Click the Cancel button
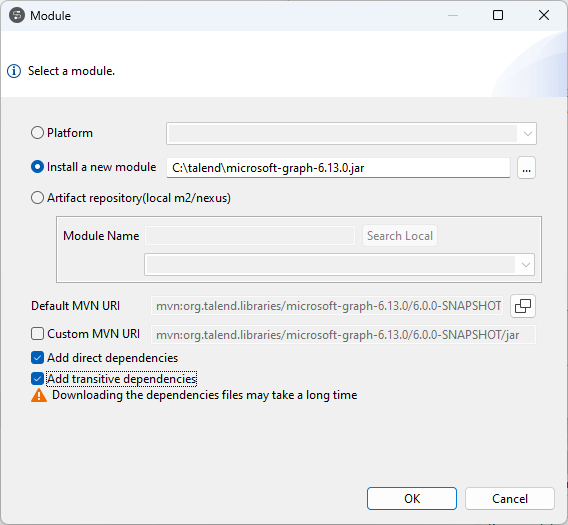Image resolution: width=568 pixels, height=525 pixels. 510,499
